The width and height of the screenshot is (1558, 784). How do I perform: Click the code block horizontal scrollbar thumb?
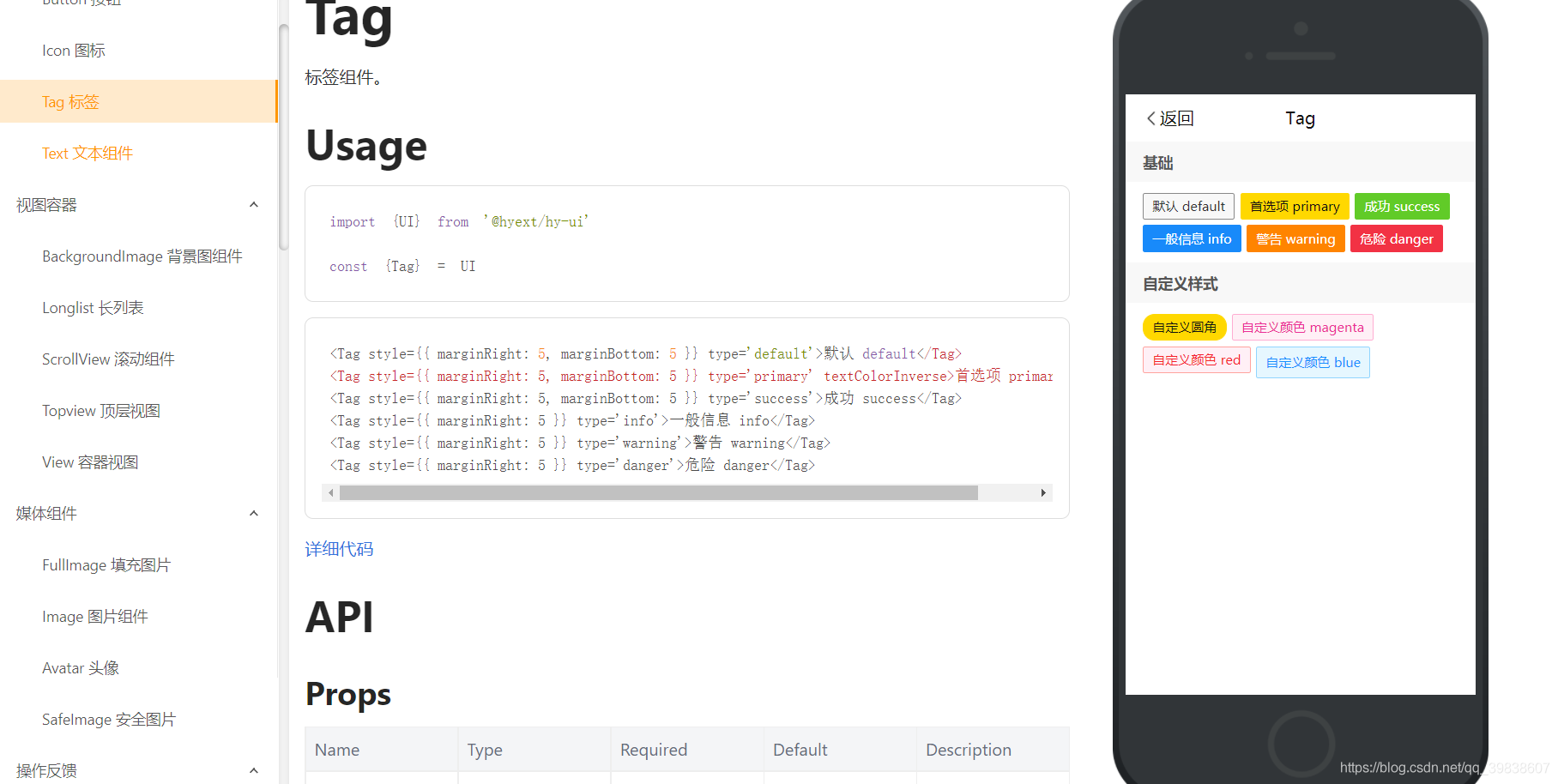658,493
